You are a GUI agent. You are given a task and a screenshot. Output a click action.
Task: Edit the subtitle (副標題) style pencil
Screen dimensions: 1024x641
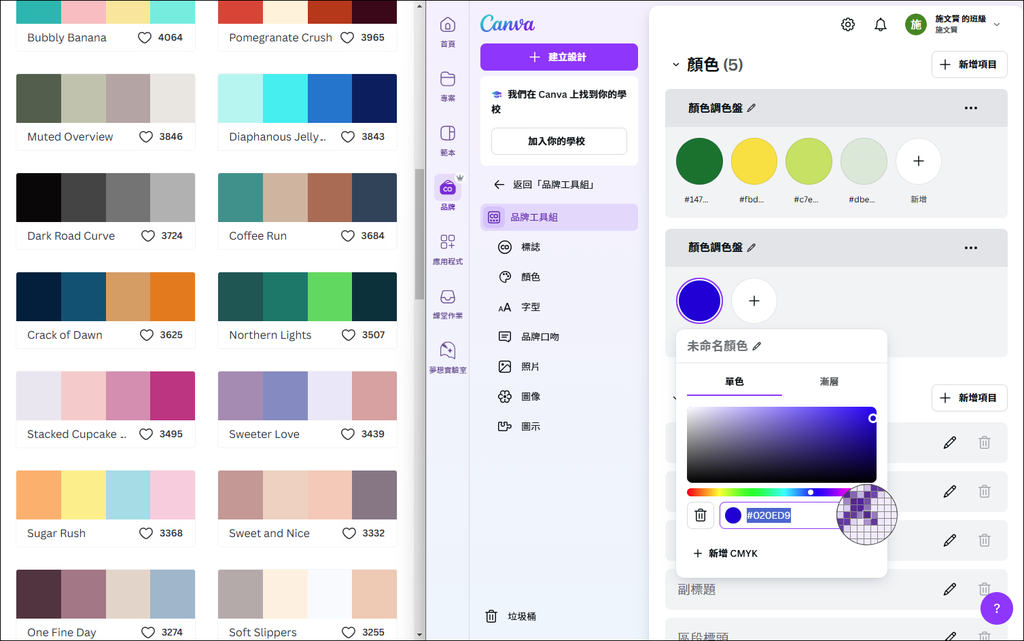tap(950, 589)
